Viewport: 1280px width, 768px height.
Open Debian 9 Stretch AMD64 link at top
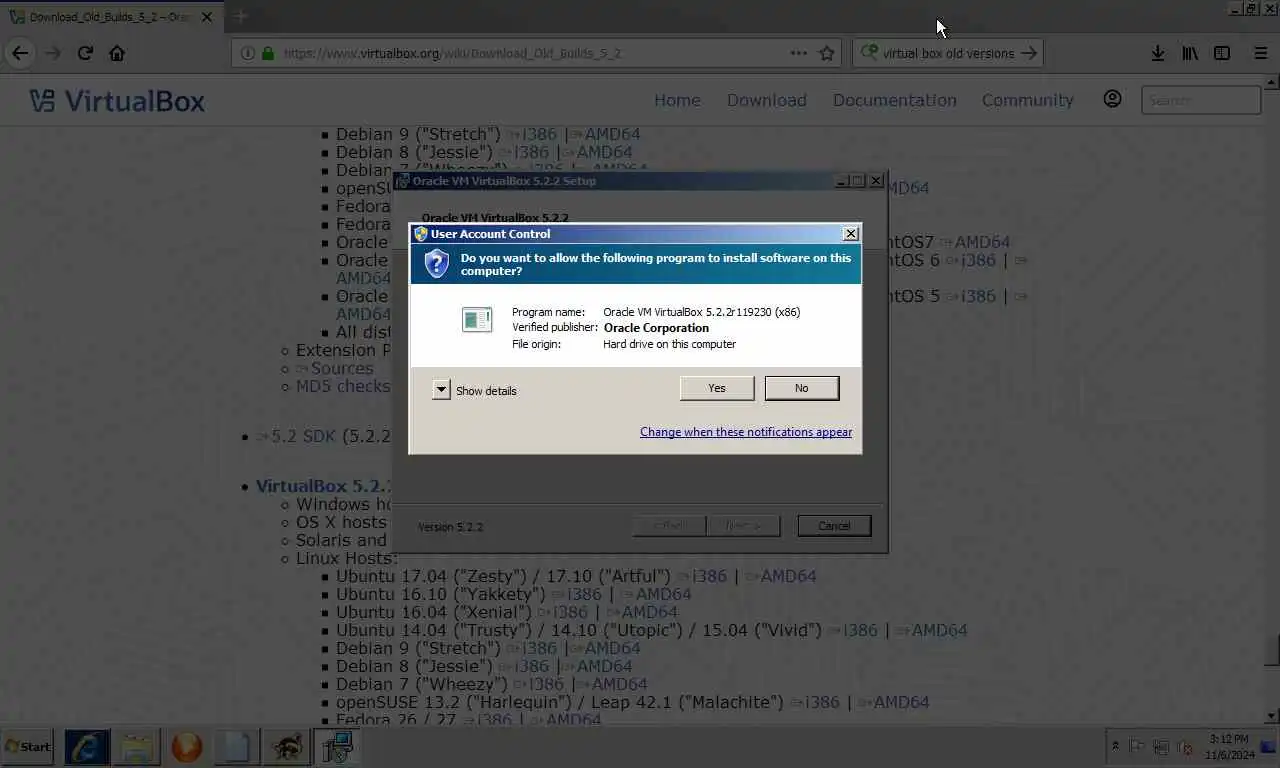click(x=605, y=134)
